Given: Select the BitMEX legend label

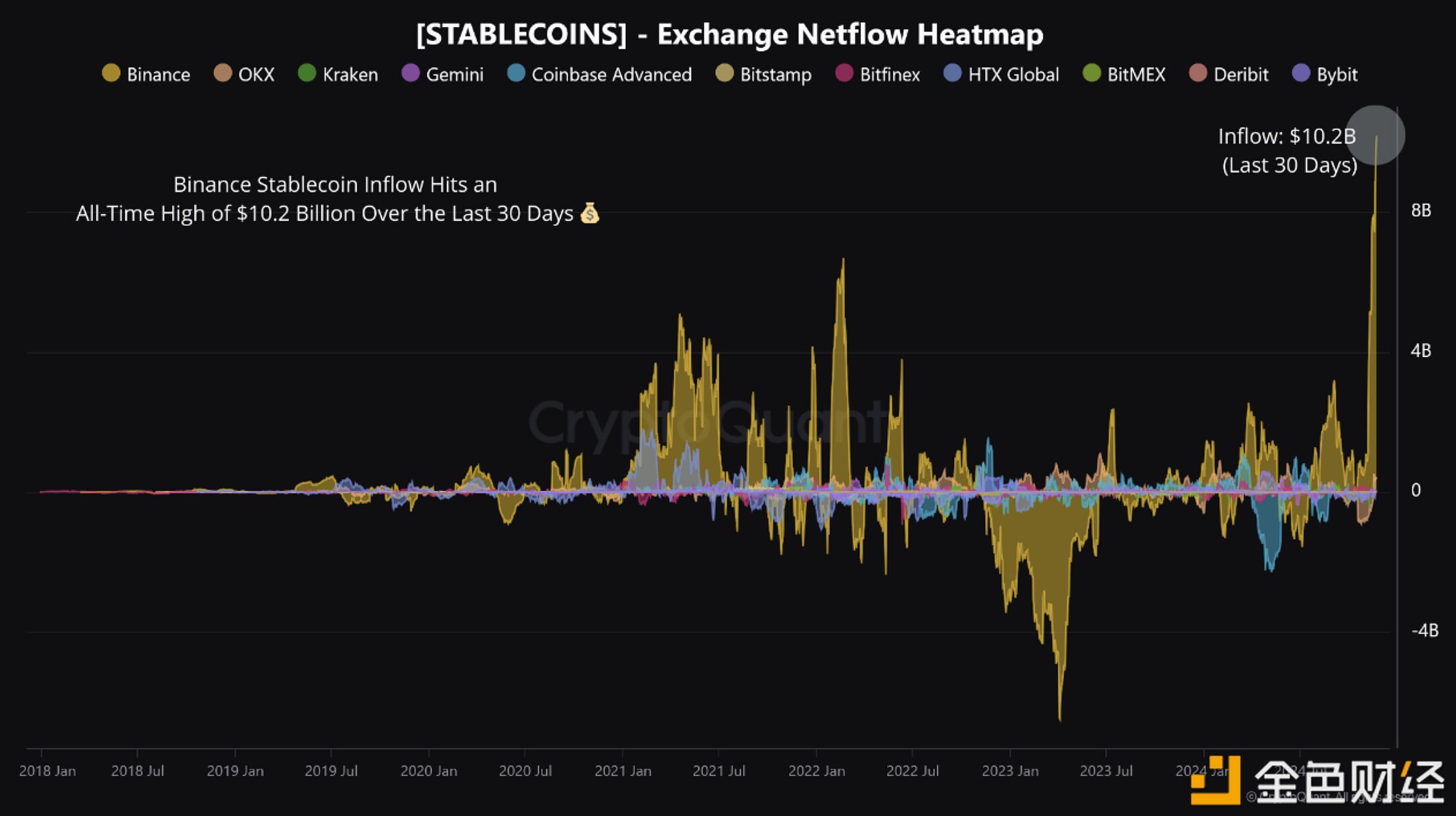Looking at the screenshot, I should pyautogui.click(x=1136, y=74).
